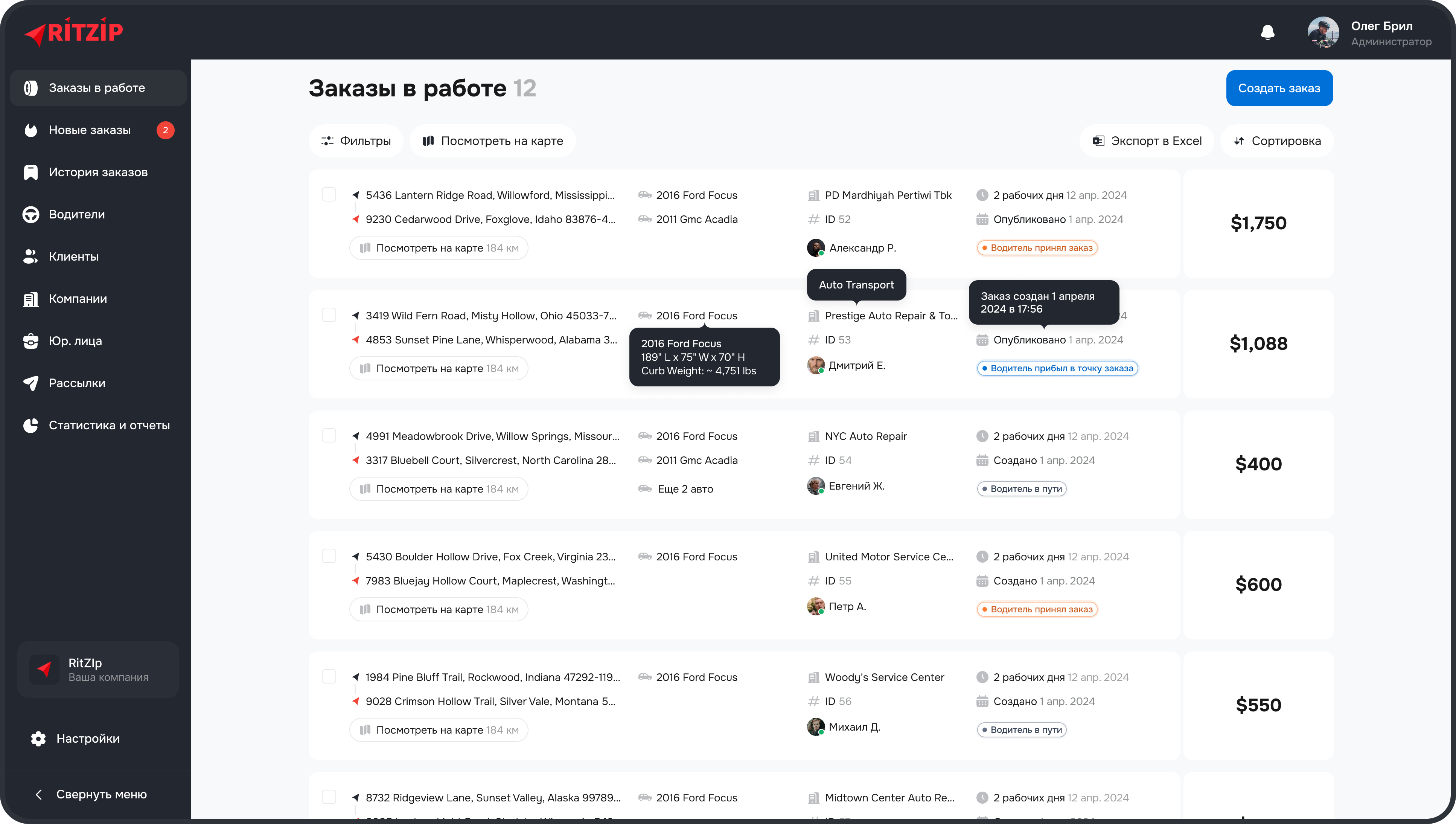Open the RitZip Ваша компания card
This screenshot has width=1456, height=824.
coord(98,670)
